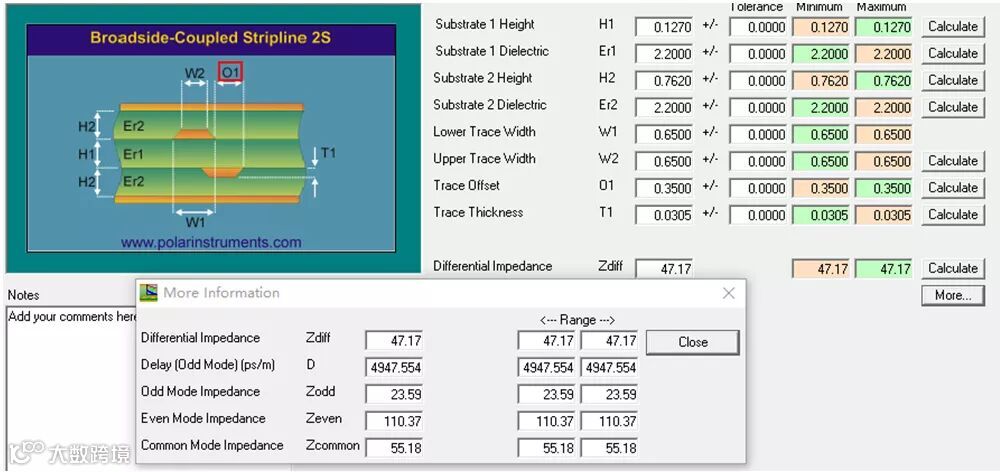Click the O1 Trace Offset value 0.3500

tap(664, 189)
